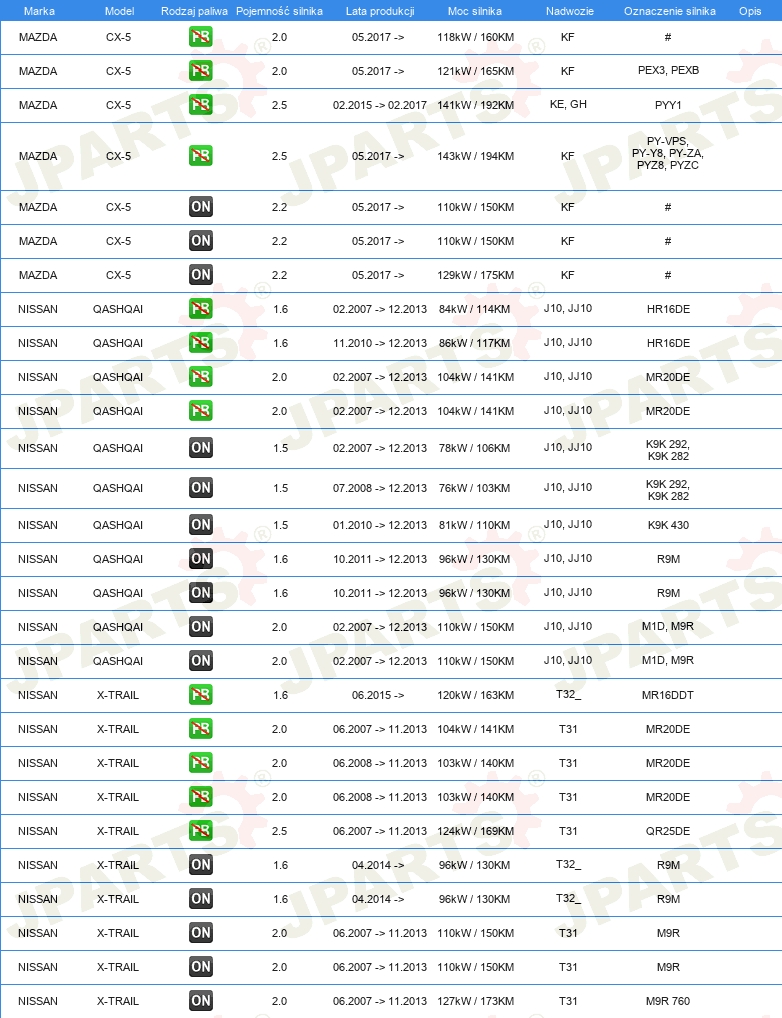Click petrol fuel icon in CX-5 143kW/194KM row

tap(201, 156)
